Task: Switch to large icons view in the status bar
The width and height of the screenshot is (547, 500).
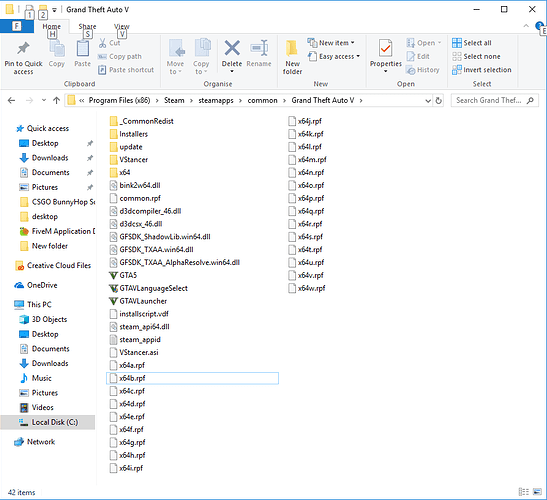Action: click(x=537, y=492)
